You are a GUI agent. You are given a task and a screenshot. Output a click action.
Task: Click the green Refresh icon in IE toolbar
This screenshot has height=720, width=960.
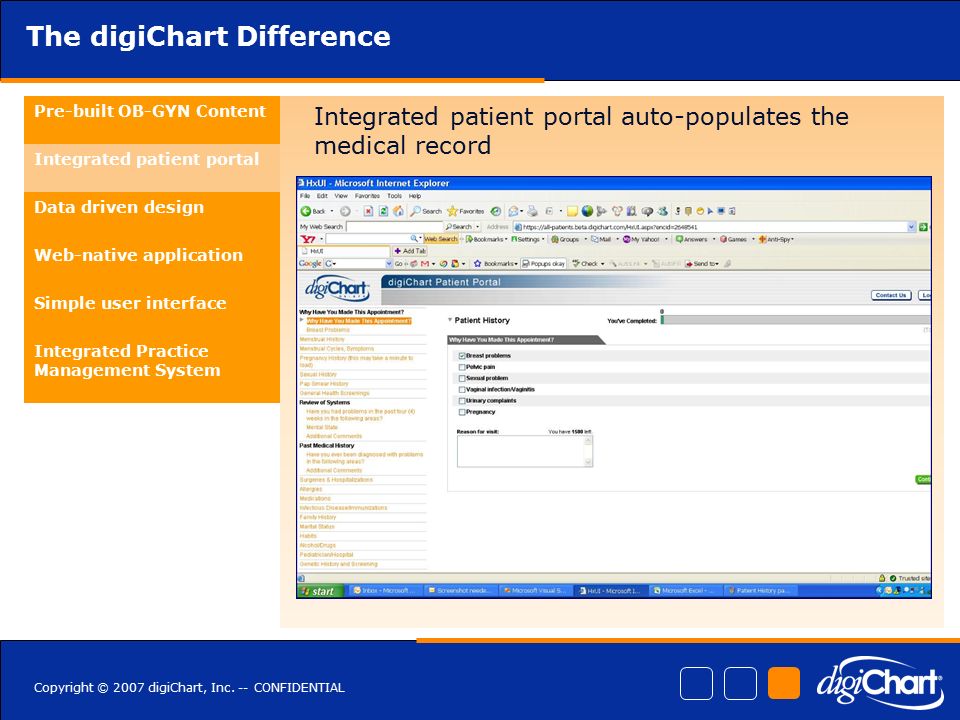click(x=383, y=211)
